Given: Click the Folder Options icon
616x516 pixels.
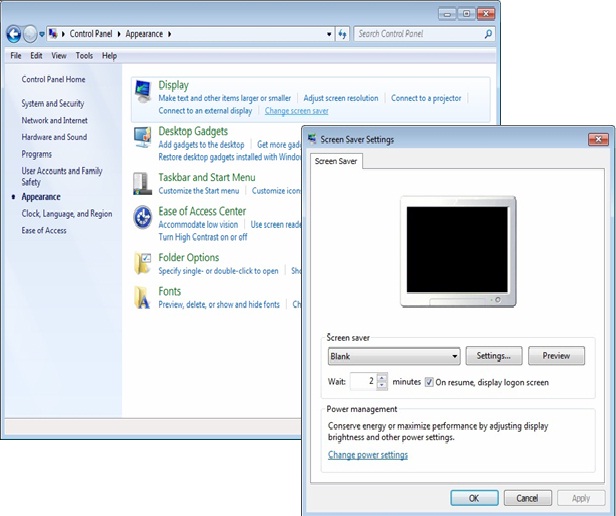Looking at the screenshot, I should (142, 263).
